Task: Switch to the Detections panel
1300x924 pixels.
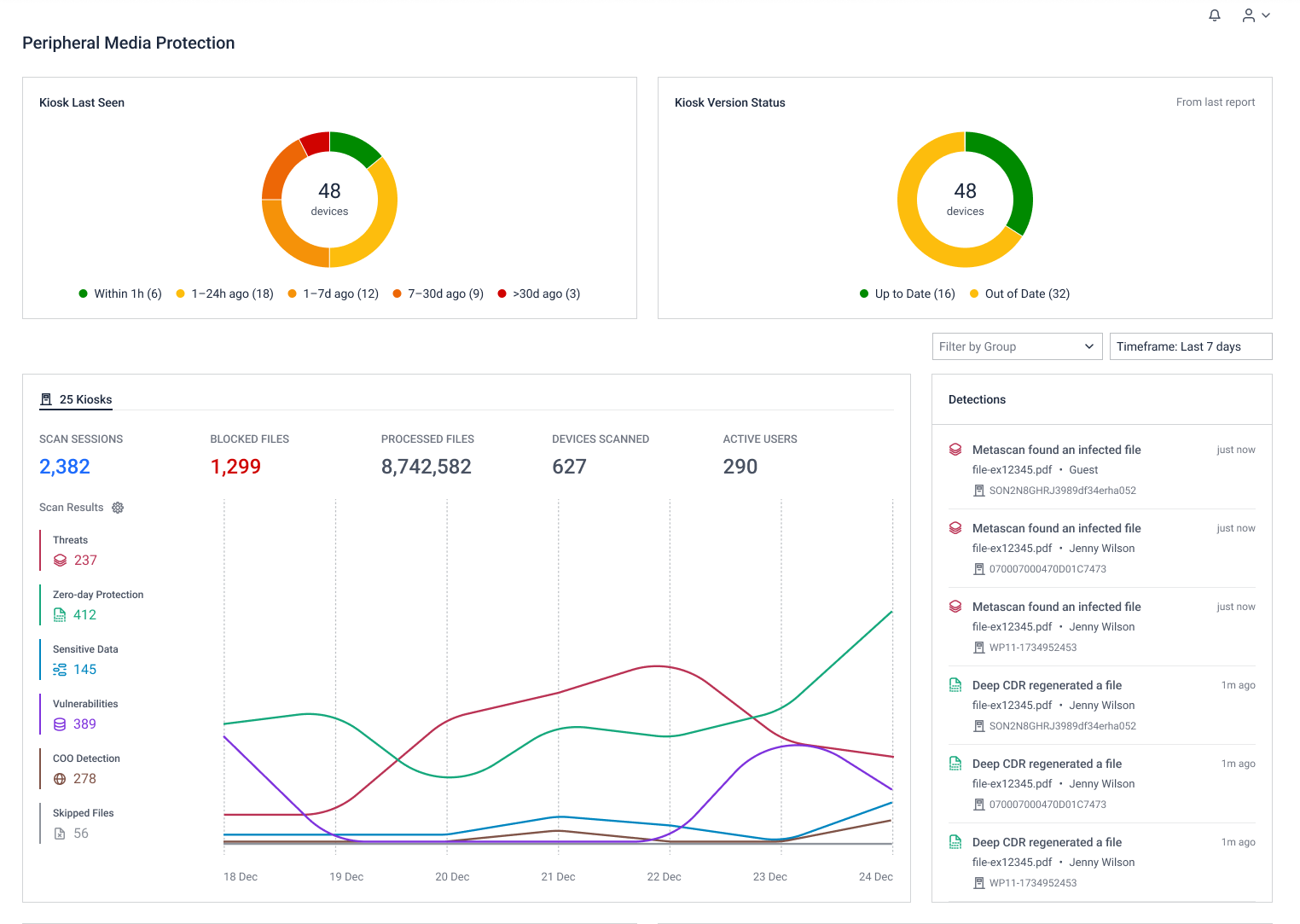Action: (977, 399)
